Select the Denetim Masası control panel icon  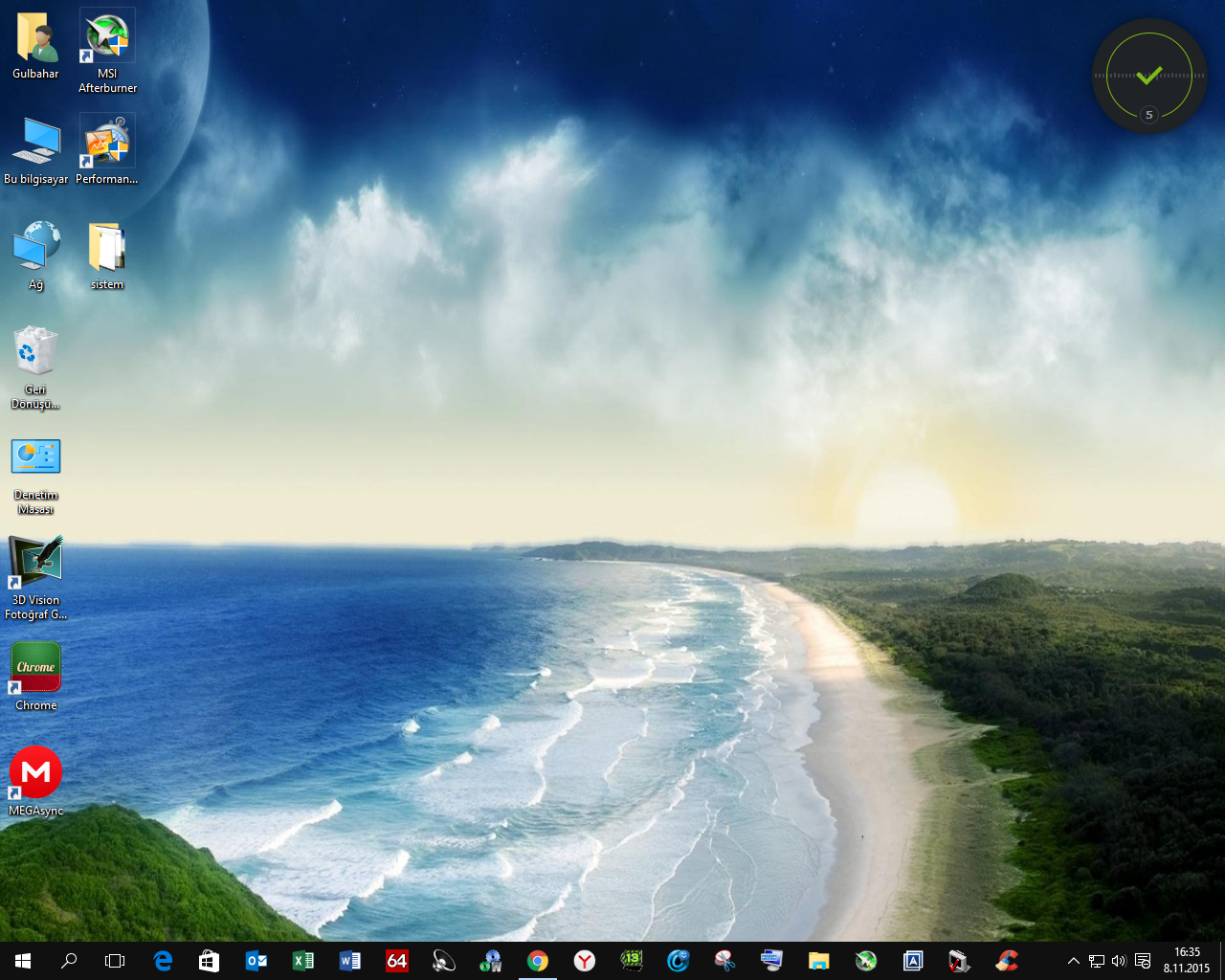[35, 476]
